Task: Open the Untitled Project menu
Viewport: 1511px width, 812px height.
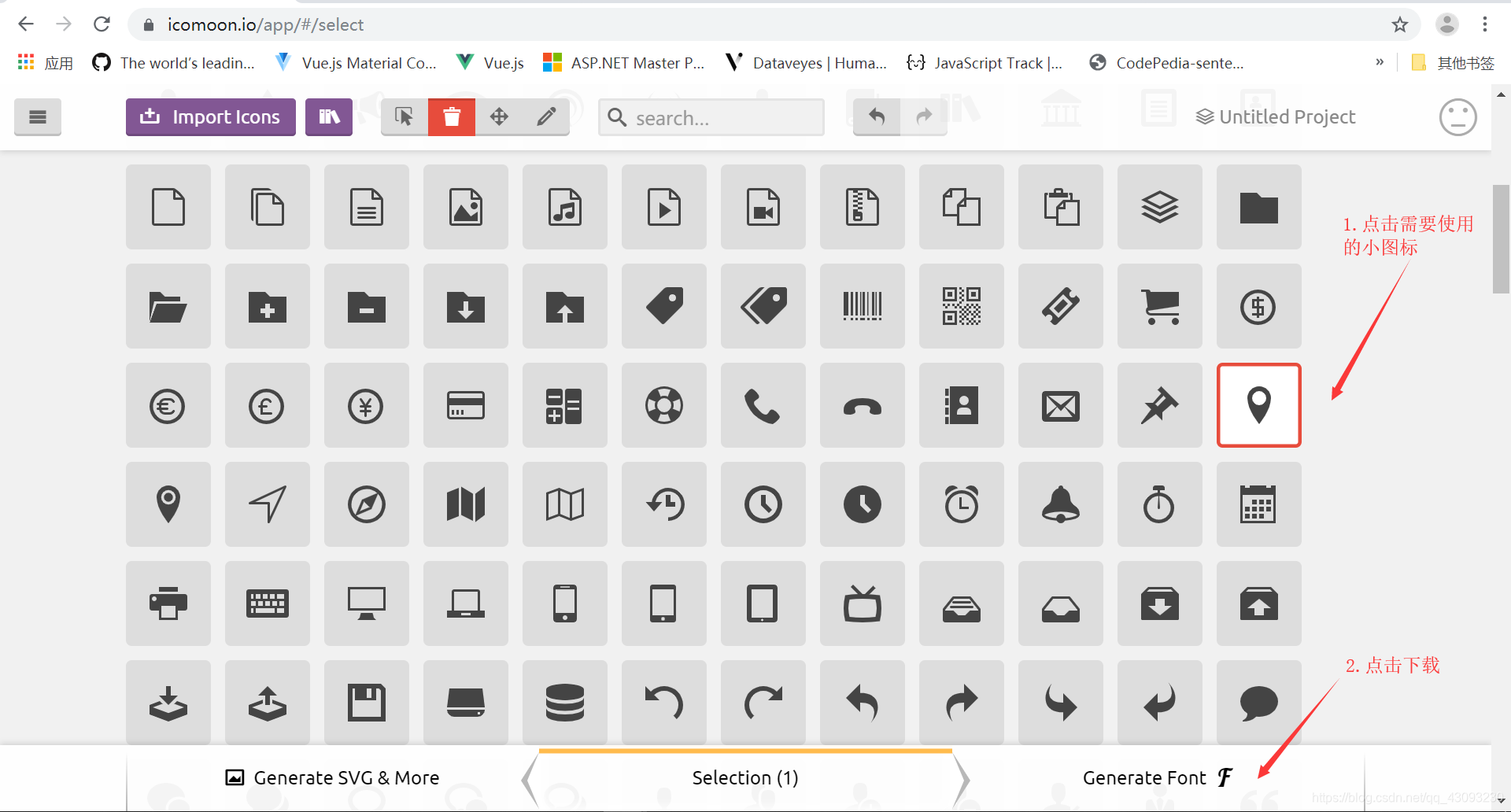Action: [1276, 117]
